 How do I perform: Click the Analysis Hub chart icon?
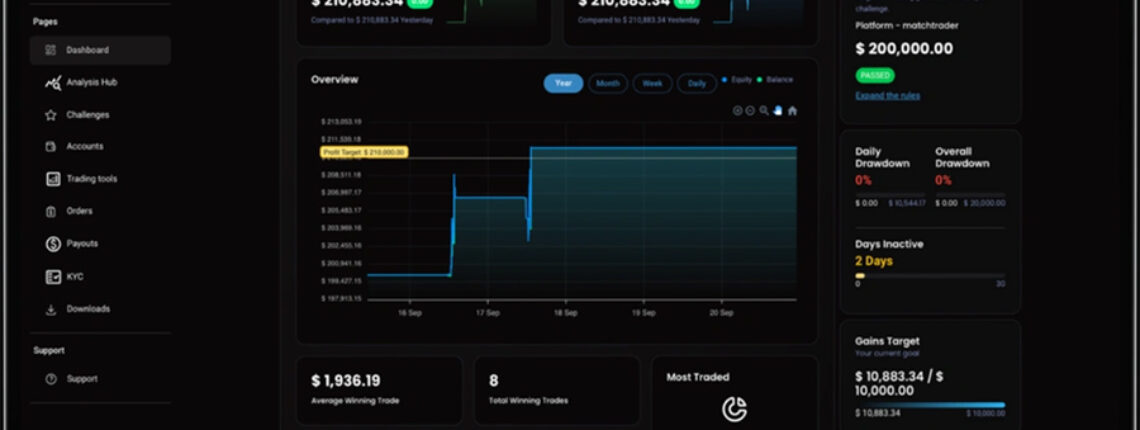pyautogui.click(x=52, y=83)
